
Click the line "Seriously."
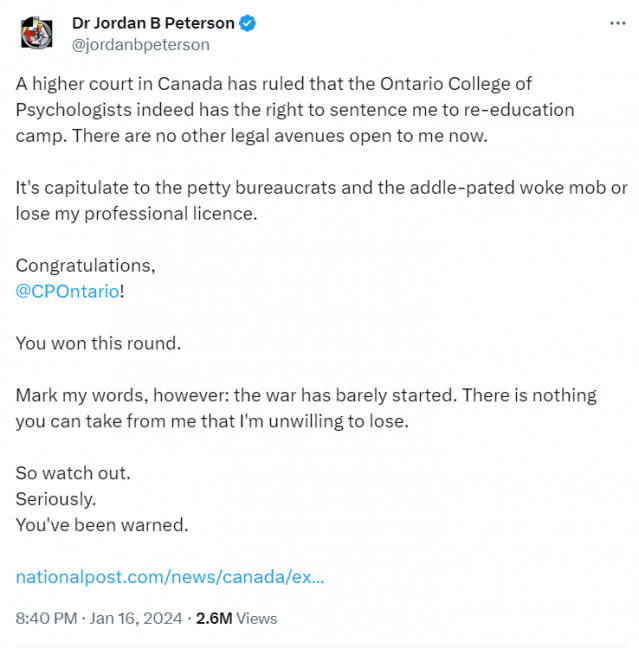click(56, 499)
